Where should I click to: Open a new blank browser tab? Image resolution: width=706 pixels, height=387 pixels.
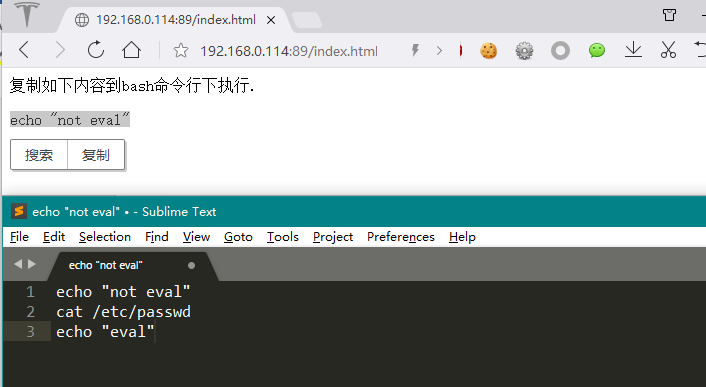coord(307,20)
